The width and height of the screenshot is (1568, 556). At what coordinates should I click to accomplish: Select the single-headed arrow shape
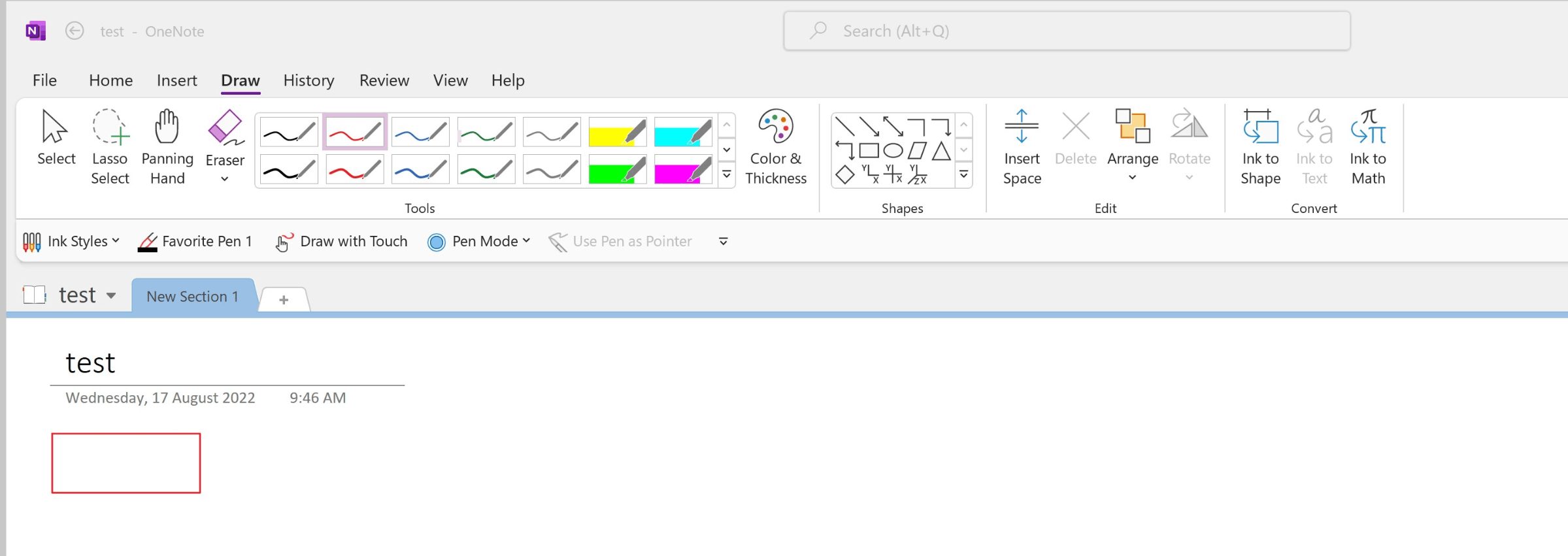click(x=869, y=126)
